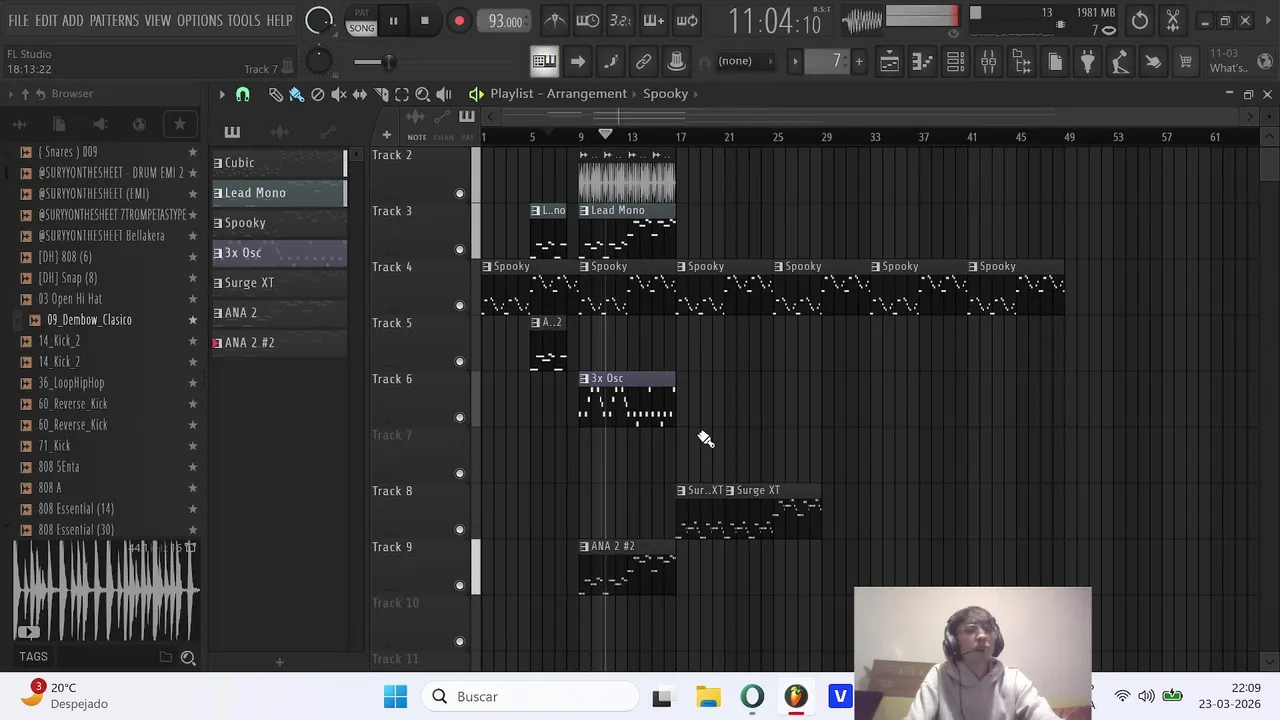Viewport: 1280px width, 720px height.
Task: Open the plugin picker plug icon
Action: point(1087,62)
